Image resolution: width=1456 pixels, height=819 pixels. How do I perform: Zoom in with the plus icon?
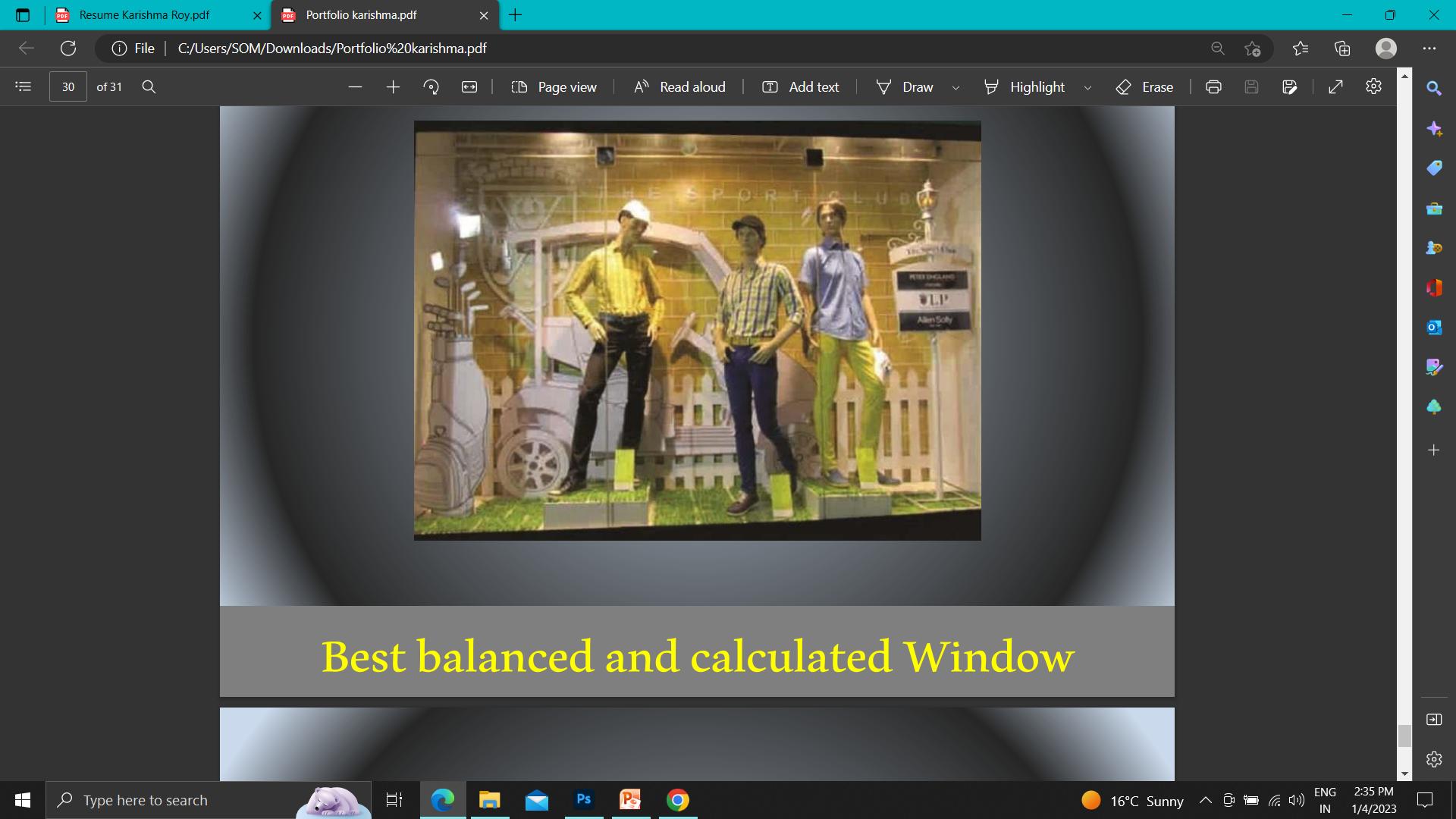pos(393,87)
